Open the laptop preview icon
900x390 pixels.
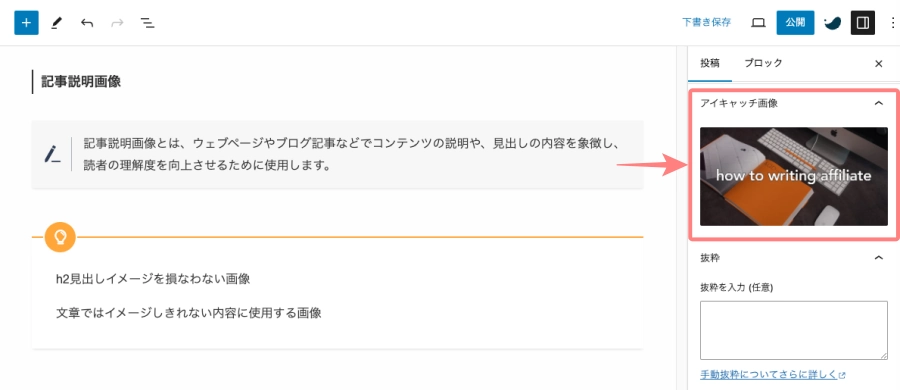pyautogui.click(x=759, y=23)
